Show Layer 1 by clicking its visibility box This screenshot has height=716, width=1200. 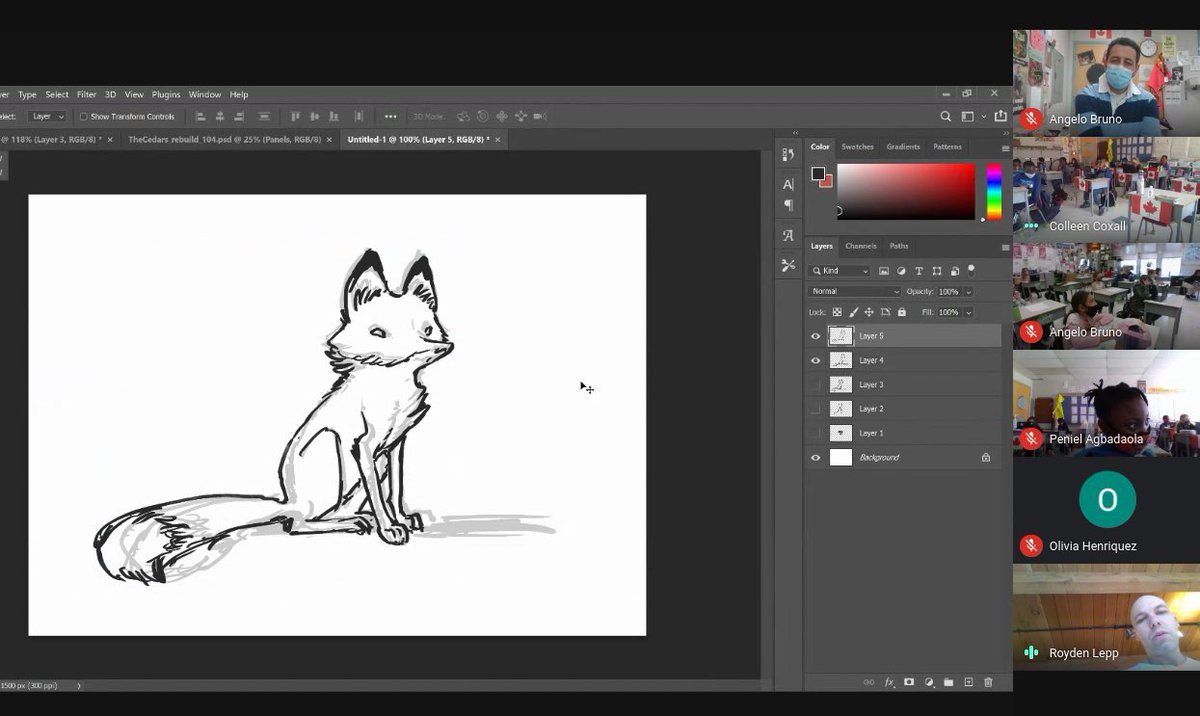[815, 433]
